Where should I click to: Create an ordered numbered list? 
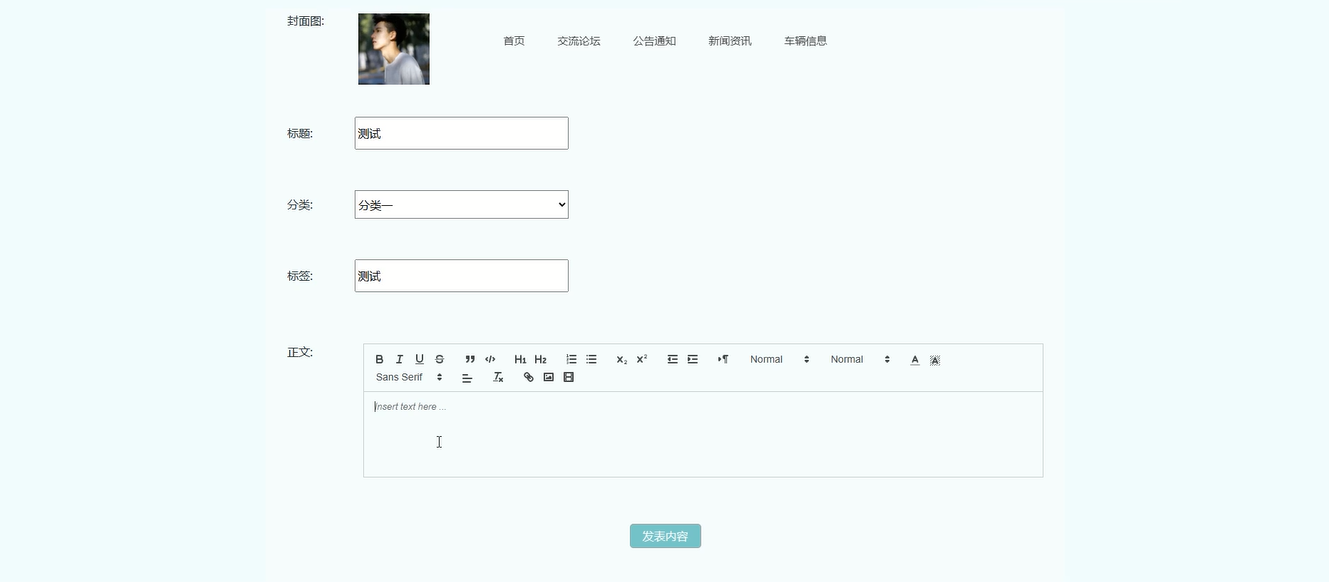(571, 359)
